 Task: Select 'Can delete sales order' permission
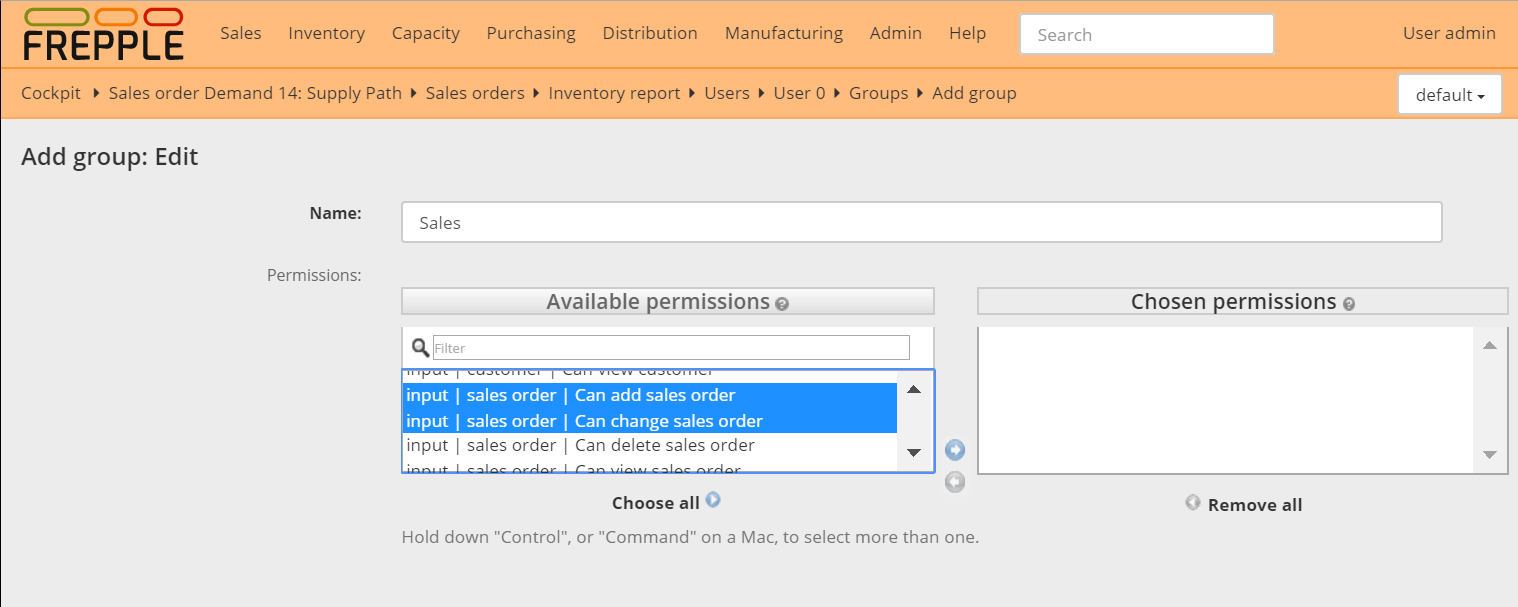[x=580, y=446]
